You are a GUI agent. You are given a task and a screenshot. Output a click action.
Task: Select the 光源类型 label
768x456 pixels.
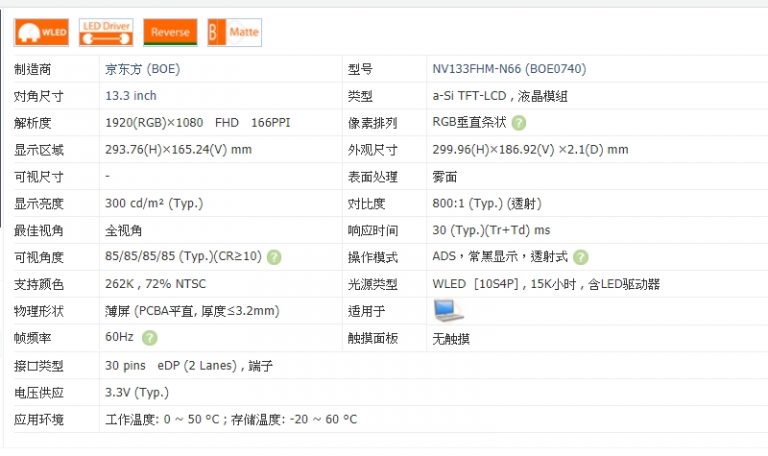[372, 285]
